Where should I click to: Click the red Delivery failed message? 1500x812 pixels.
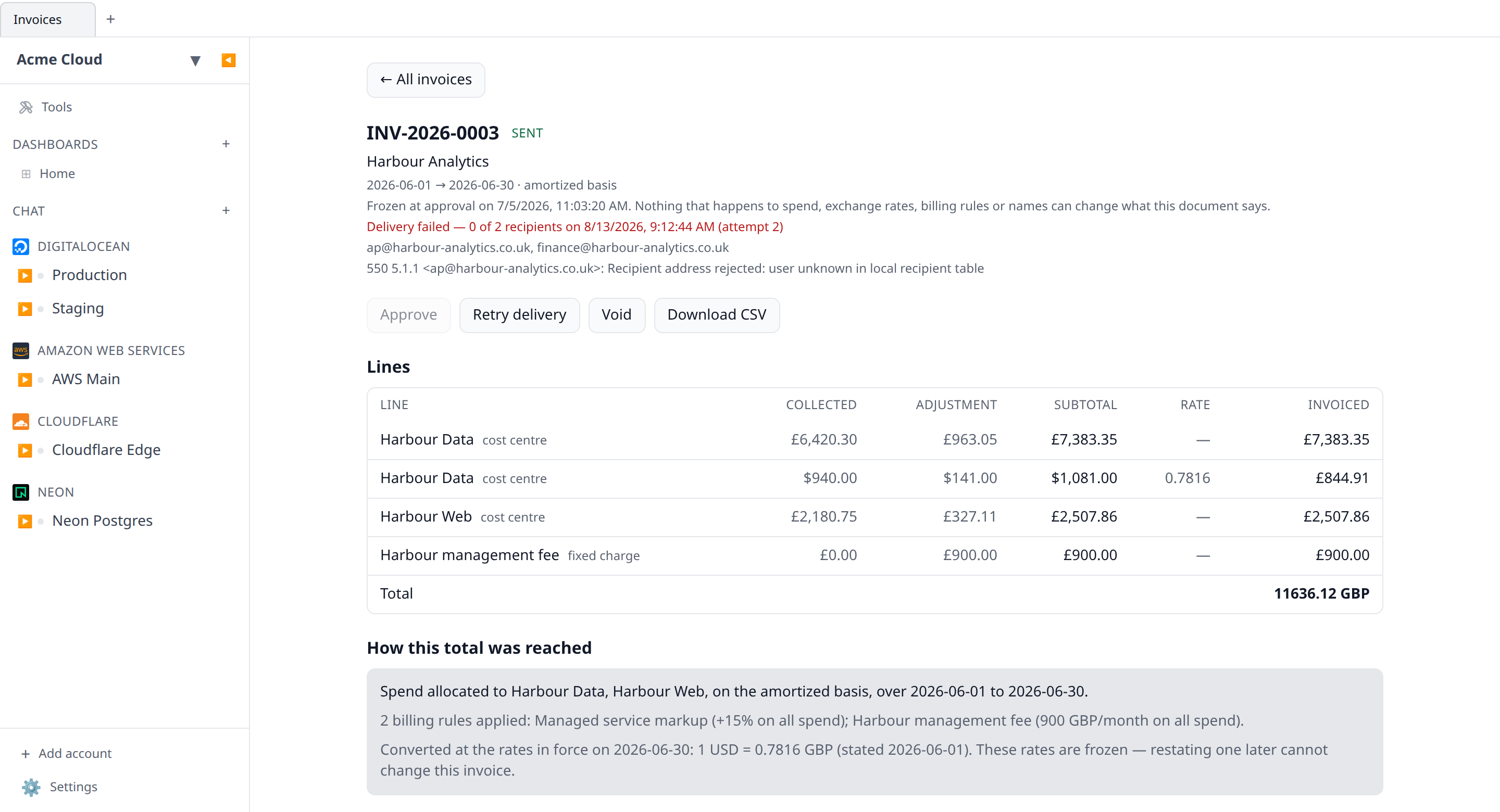(574, 227)
